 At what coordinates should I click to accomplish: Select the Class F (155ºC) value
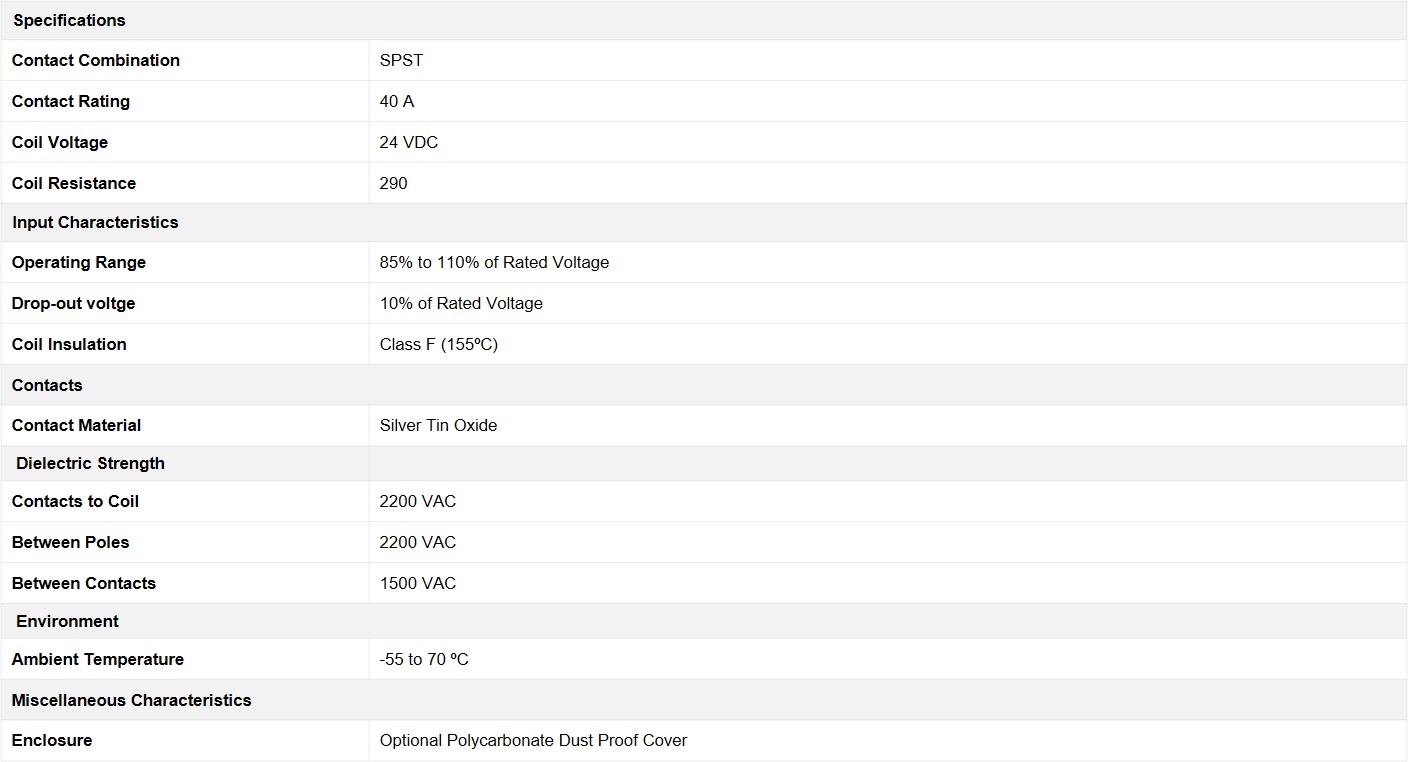click(439, 344)
